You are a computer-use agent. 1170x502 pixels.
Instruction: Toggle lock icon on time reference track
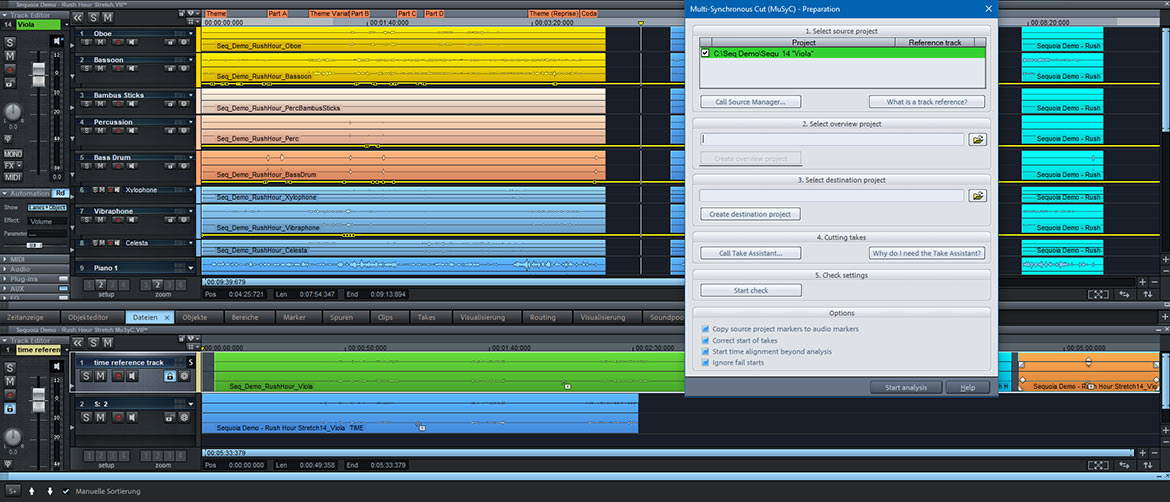(170, 376)
